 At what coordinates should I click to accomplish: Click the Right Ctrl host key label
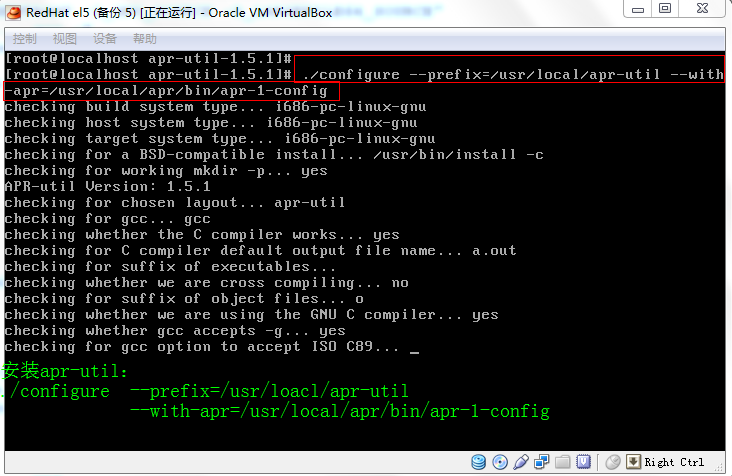(x=674, y=462)
